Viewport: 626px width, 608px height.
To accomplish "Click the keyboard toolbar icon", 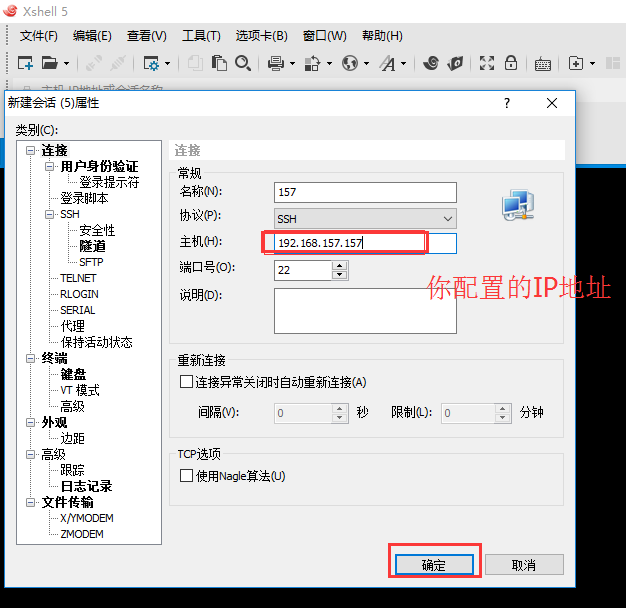I will click(x=543, y=63).
